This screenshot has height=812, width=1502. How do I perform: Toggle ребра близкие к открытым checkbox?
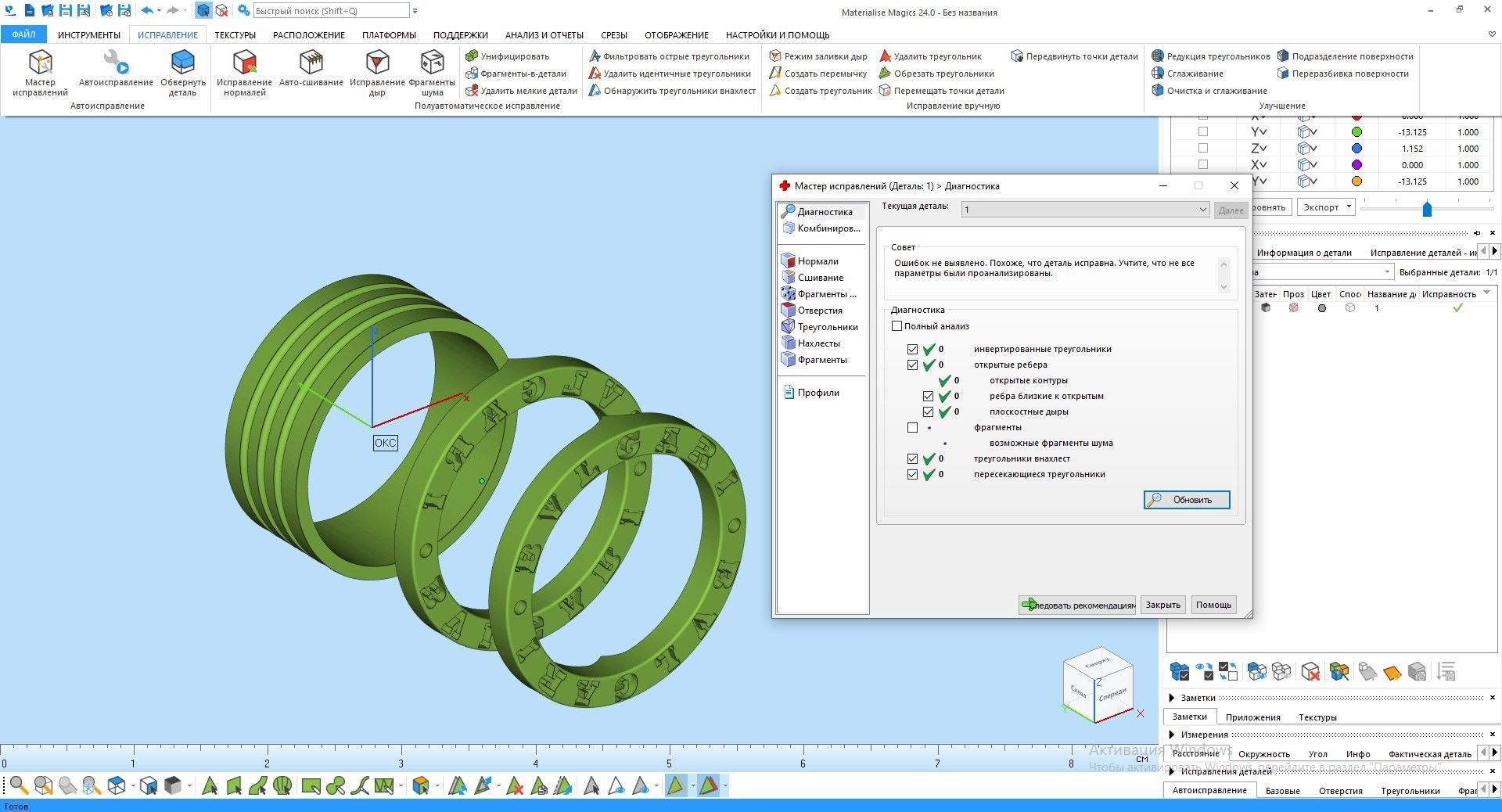pos(928,396)
